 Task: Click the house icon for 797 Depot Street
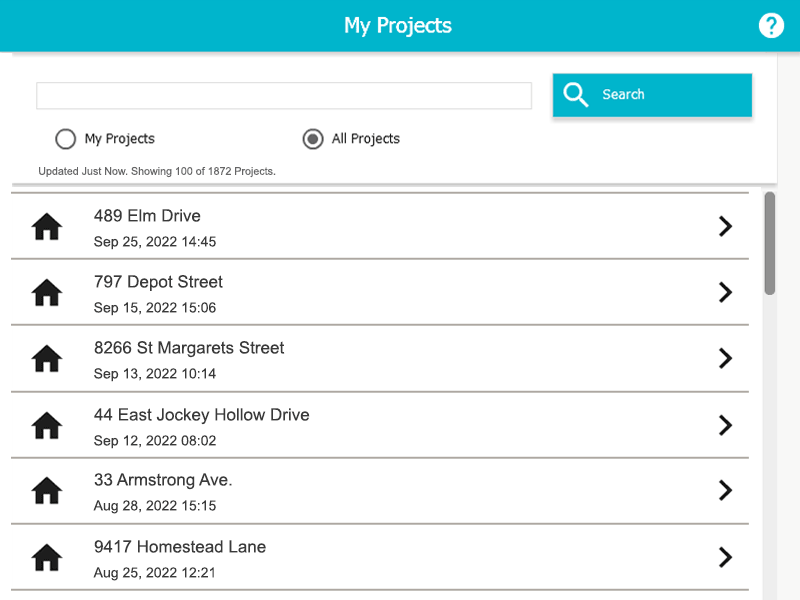pyautogui.click(x=46, y=292)
